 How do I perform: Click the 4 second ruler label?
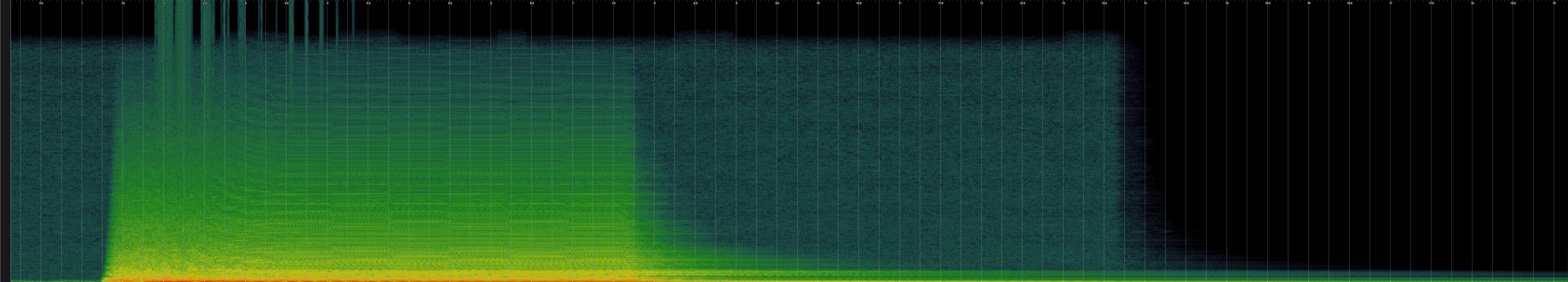pos(328,3)
